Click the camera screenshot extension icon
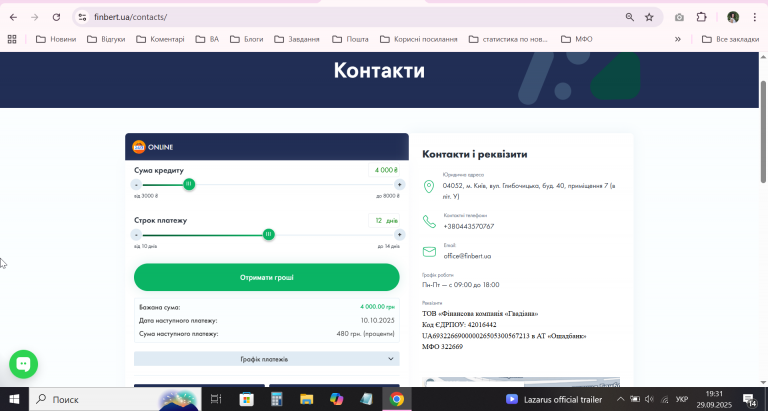This screenshot has height=411, width=768. (679, 17)
